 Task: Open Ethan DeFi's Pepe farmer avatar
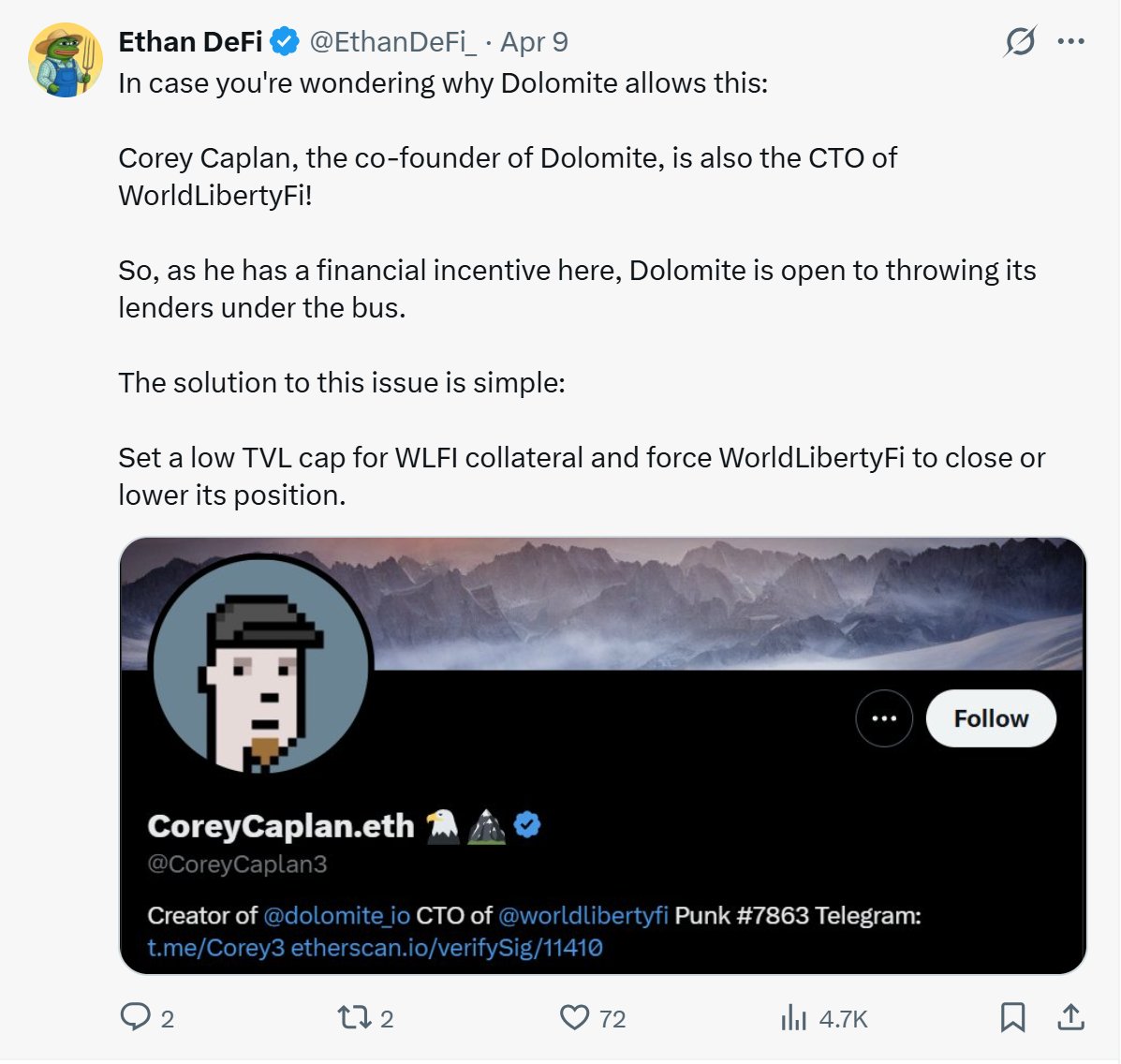click(x=66, y=61)
